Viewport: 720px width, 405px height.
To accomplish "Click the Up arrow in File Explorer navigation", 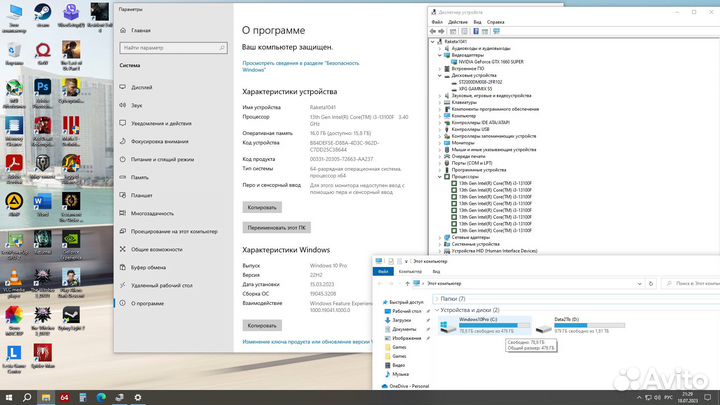I will (407, 284).
